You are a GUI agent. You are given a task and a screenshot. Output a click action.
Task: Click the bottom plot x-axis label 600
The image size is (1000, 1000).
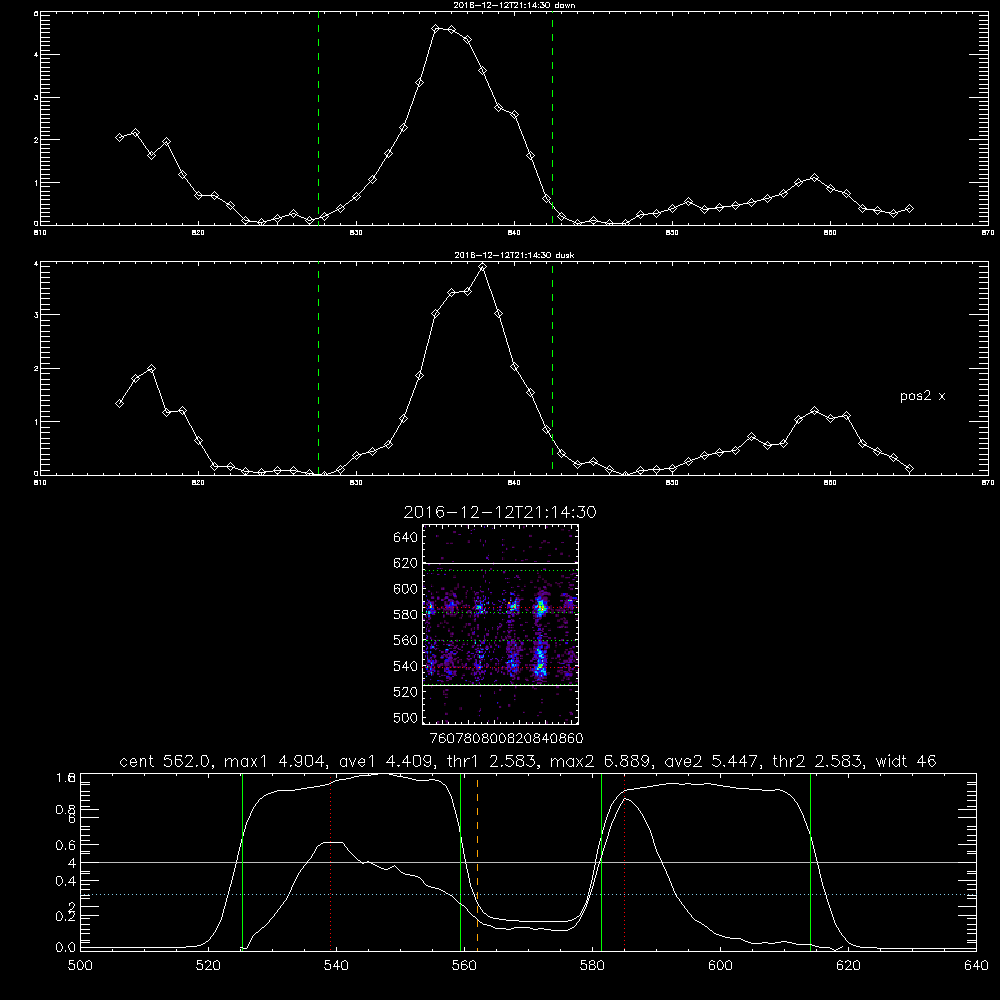(720, 966)
